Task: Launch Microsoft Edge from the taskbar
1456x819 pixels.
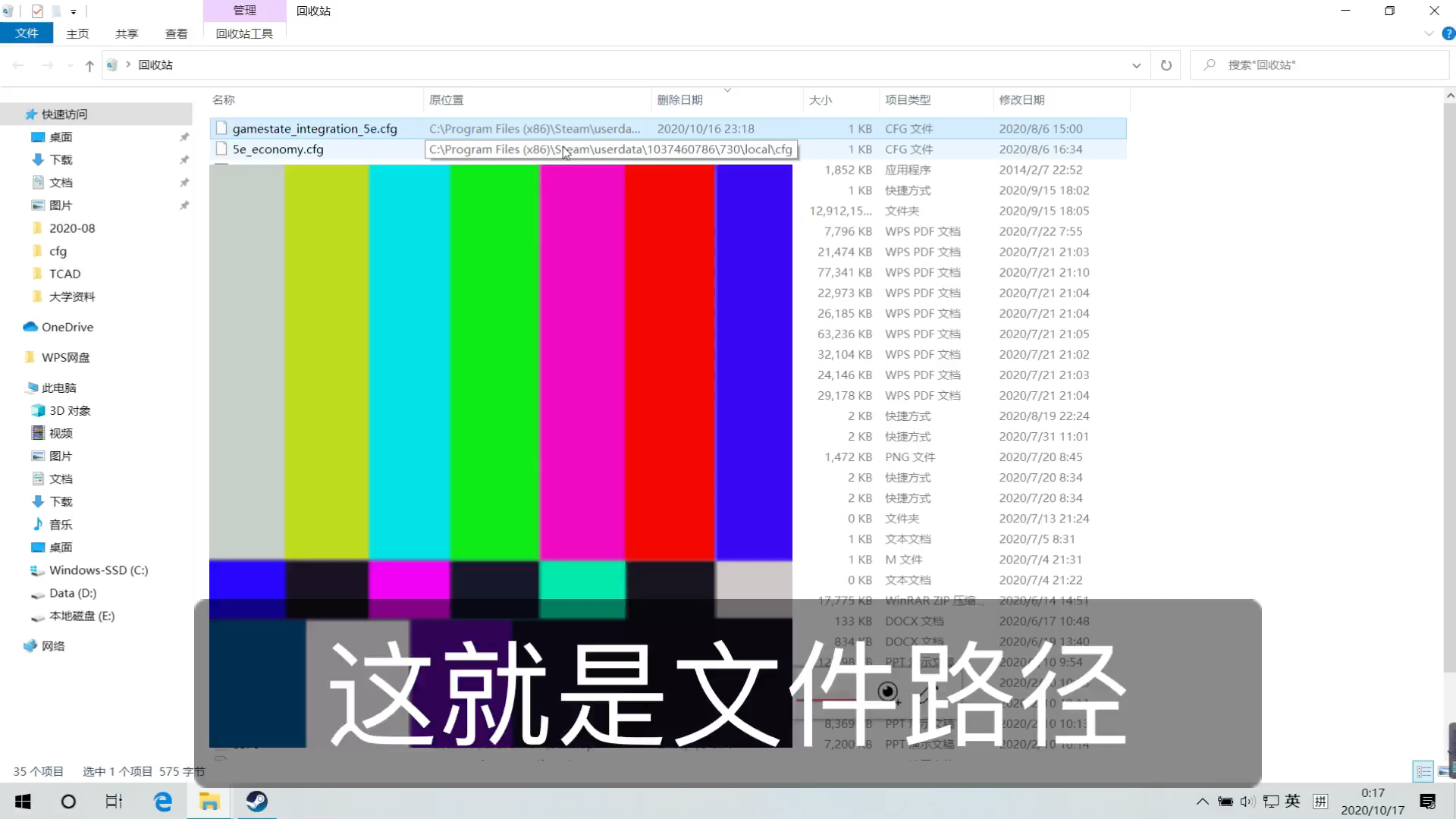Action: (162, 802)
